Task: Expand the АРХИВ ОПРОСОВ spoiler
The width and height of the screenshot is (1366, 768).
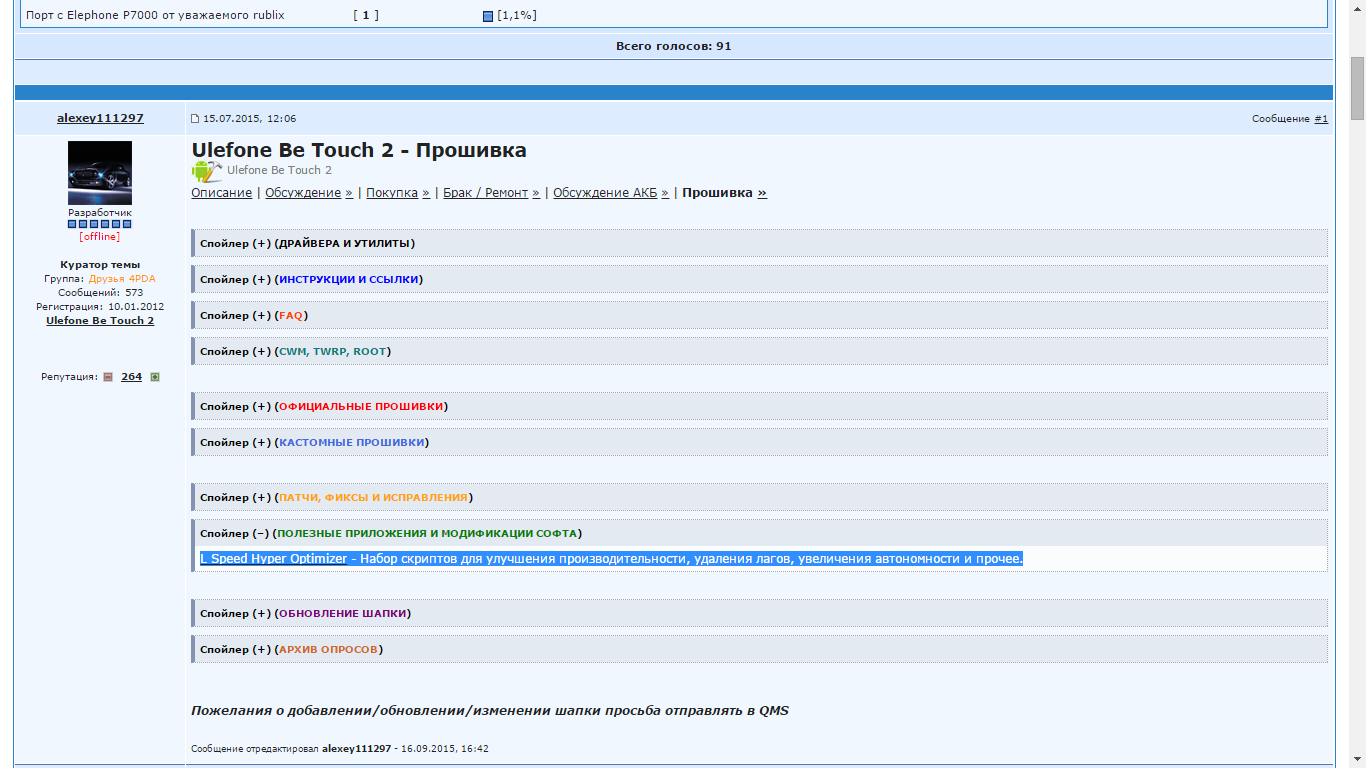Action: pos(759,649)
